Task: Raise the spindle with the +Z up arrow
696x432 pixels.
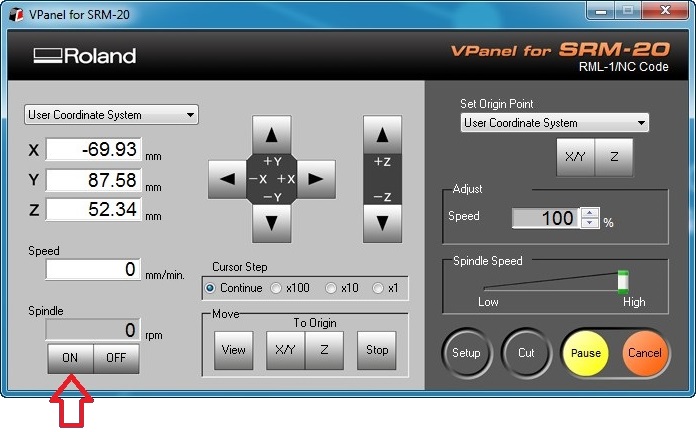Action: coord(382,135)
